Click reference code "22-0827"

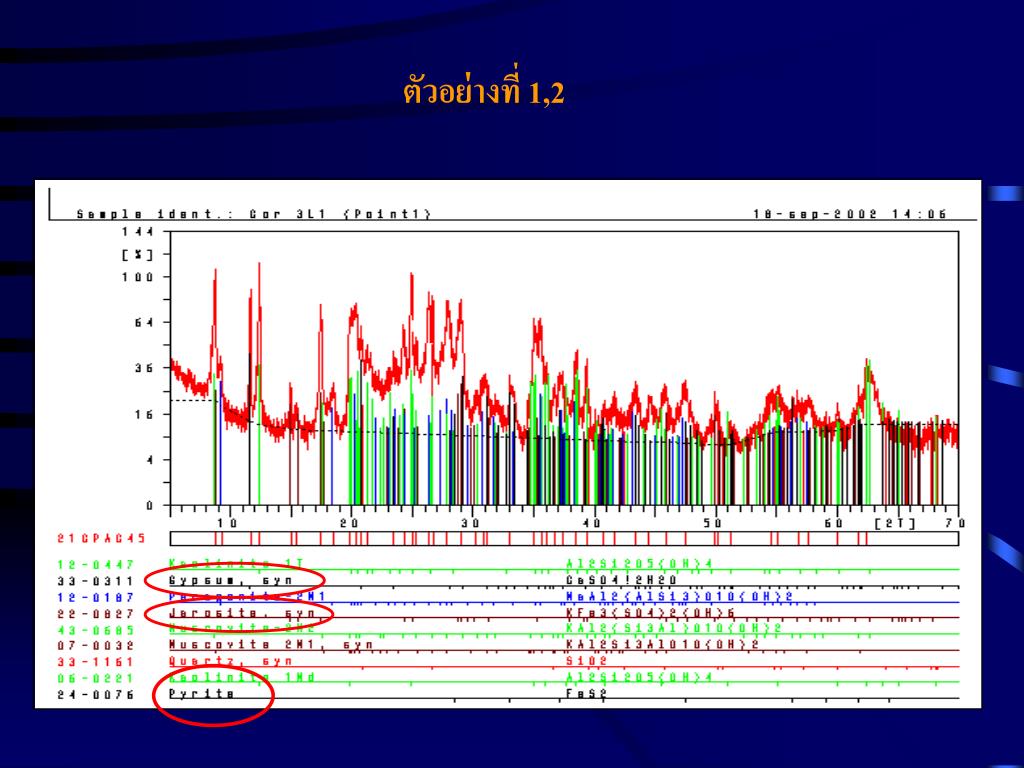95,614
